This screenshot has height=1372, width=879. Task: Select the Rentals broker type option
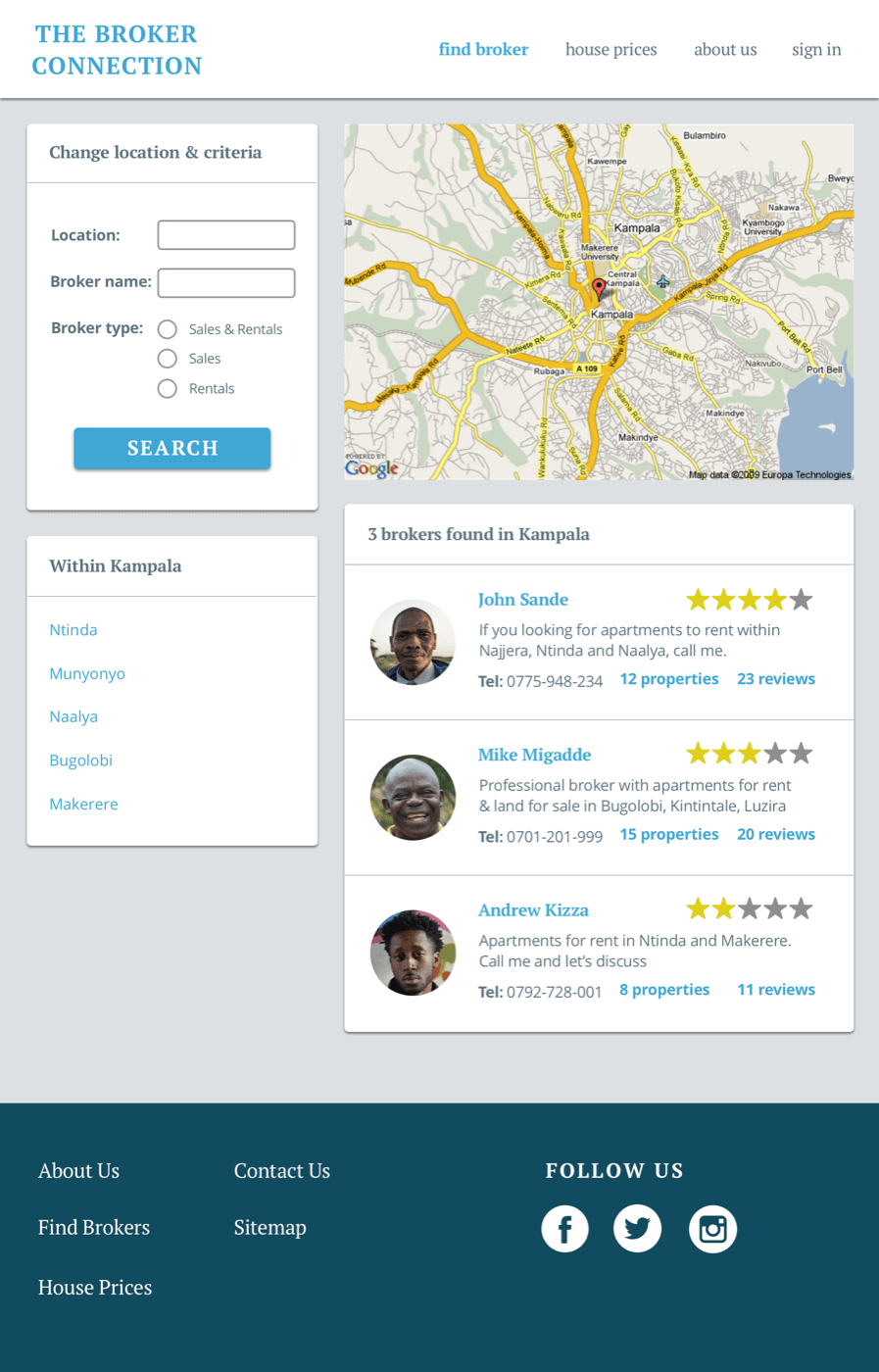tap(168, 388)
